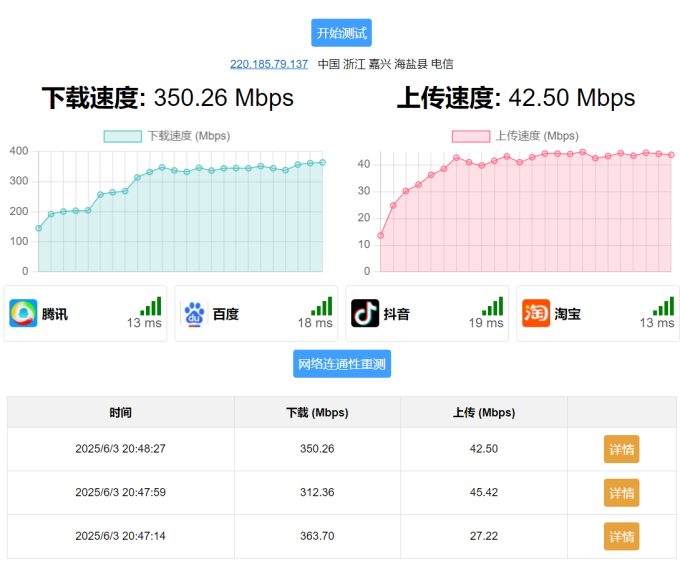This screenshot has width=680, height=561.
Task: Click the 下载速度: 350.26 Mbps heading
Action: point(168,98)
